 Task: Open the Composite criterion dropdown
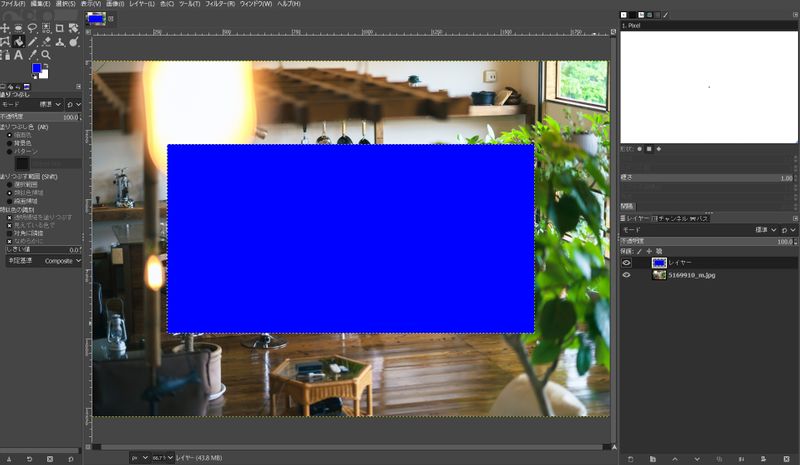pos(59,261)
